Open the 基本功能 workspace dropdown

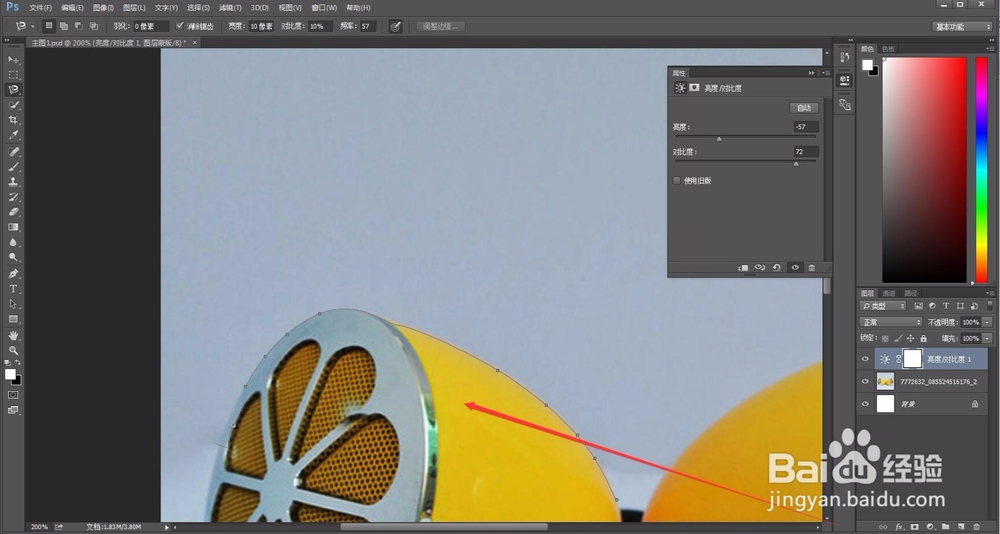(x=962, y=27)
